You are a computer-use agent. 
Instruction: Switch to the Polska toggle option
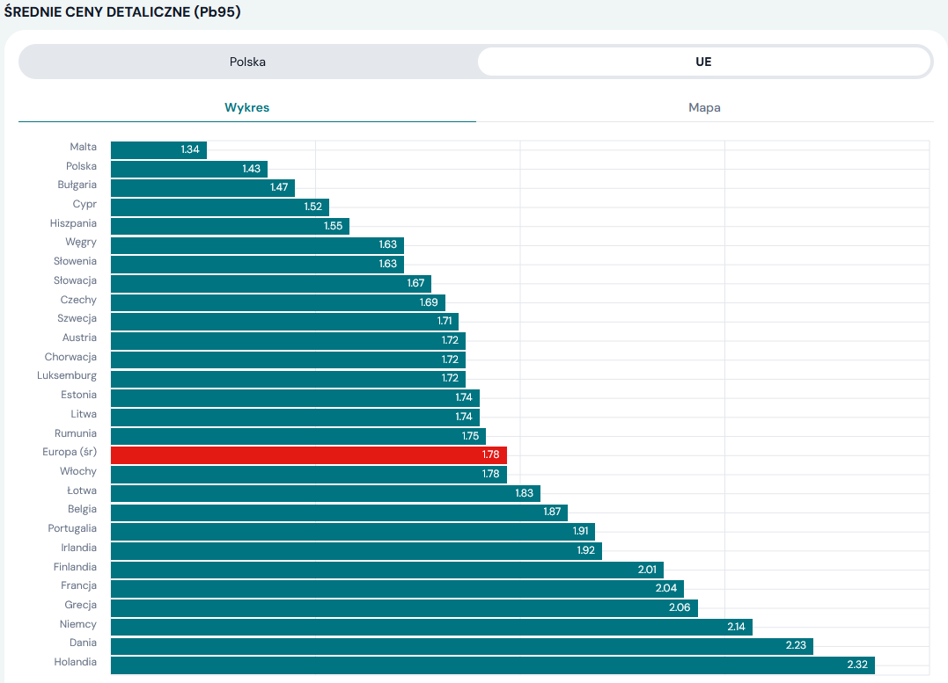tap(247, 62)
